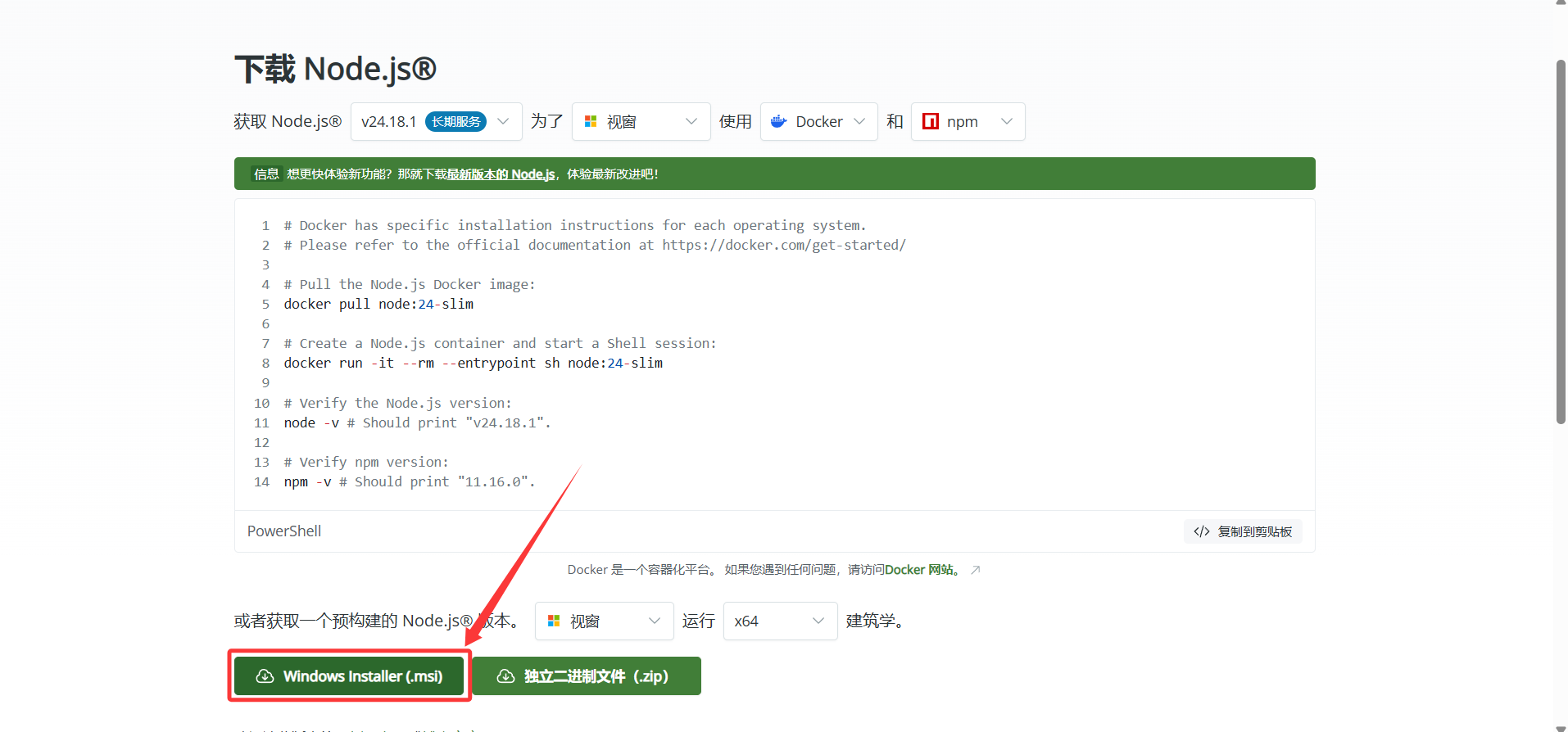Open the 视窗 dropdown before 运行

[x=604, y=621]
